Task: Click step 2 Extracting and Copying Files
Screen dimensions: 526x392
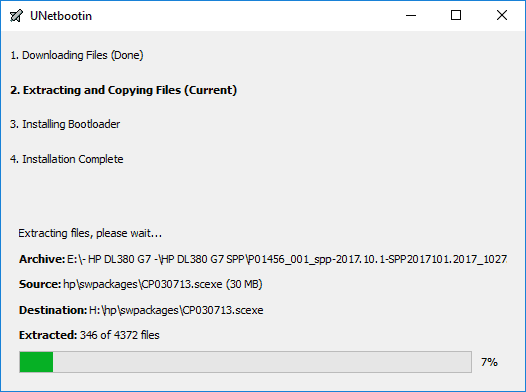Action: coord(123,90)
